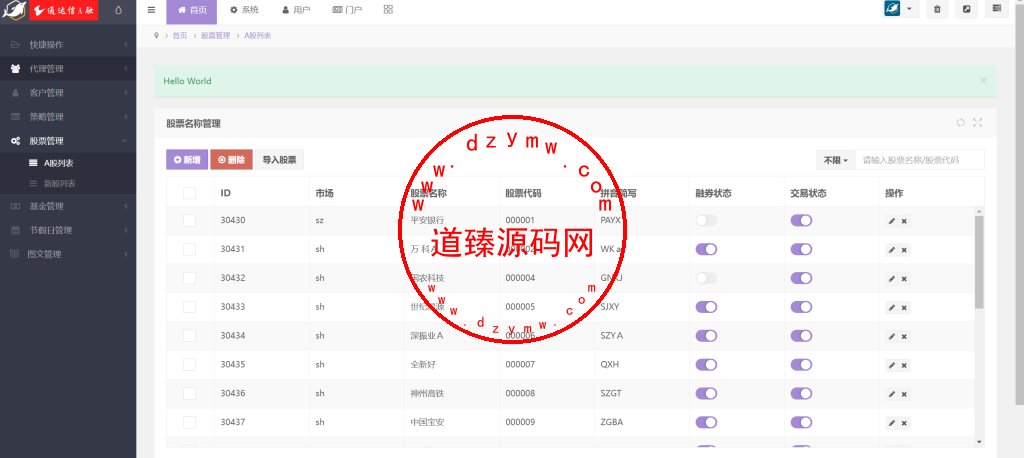Edit row 30430 with pencil icon
The image size is (1024, 458).
[891, 221]
